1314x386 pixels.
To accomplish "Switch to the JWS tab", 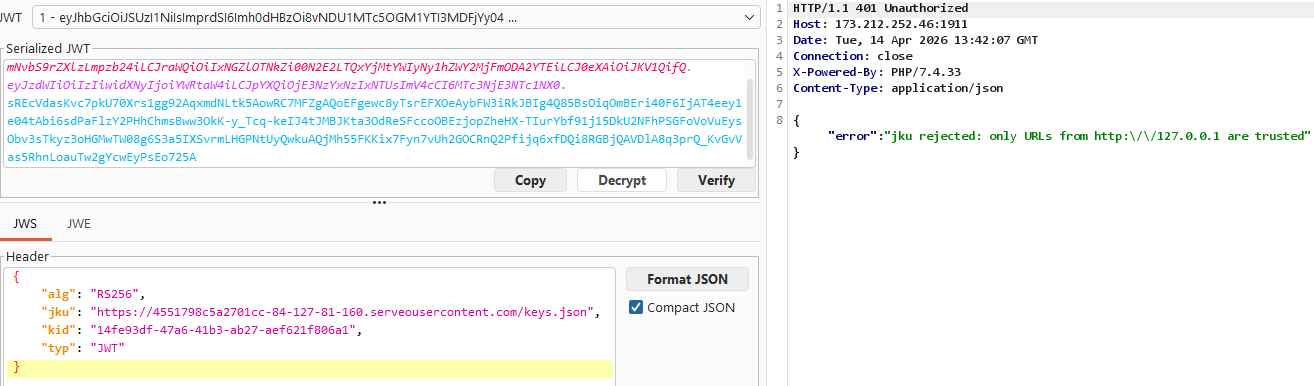I will point(25,224).
